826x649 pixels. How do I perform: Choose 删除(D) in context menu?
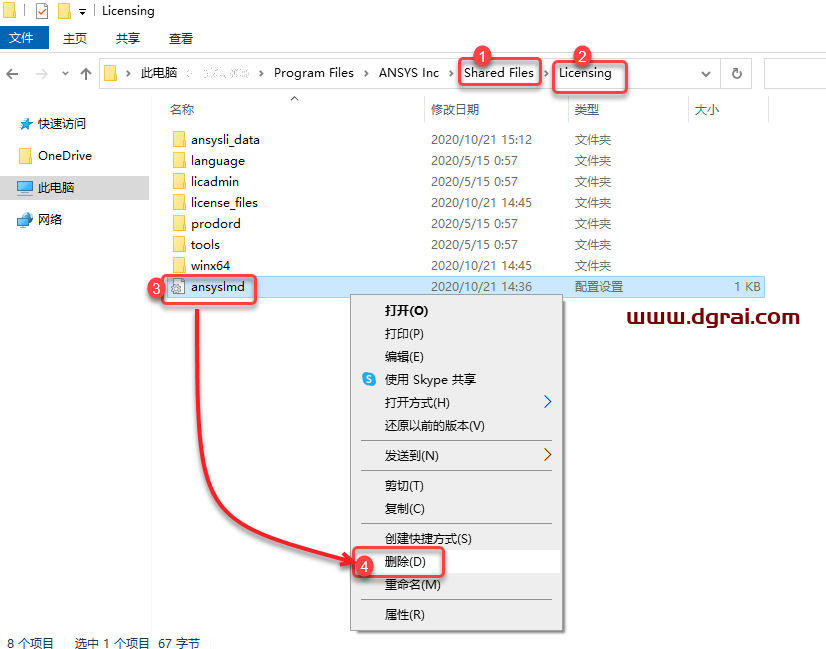point(456,562)
